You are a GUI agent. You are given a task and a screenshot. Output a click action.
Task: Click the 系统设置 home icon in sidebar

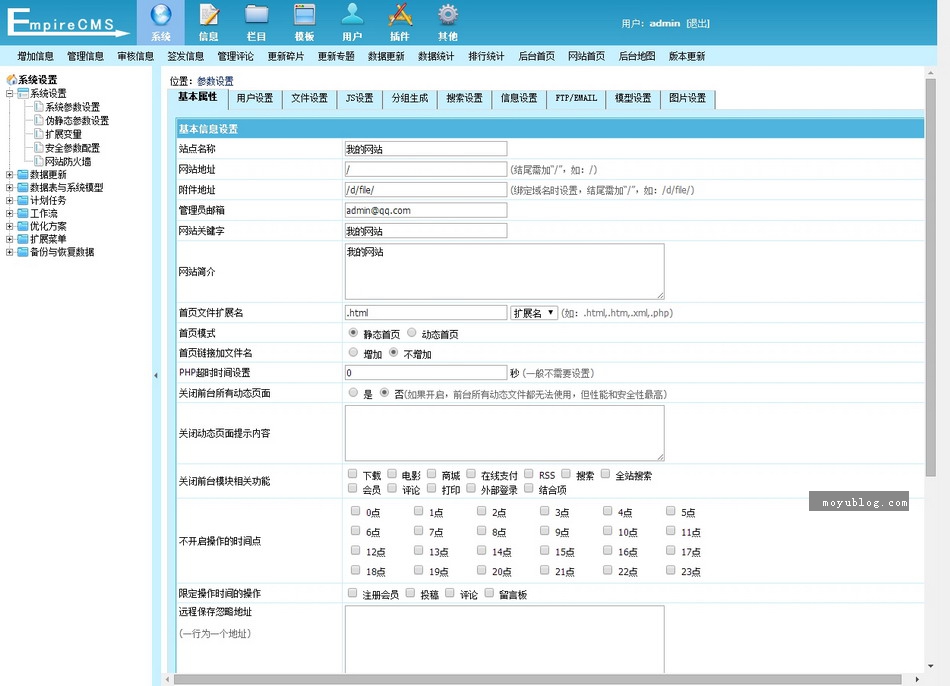click(11, 79)
